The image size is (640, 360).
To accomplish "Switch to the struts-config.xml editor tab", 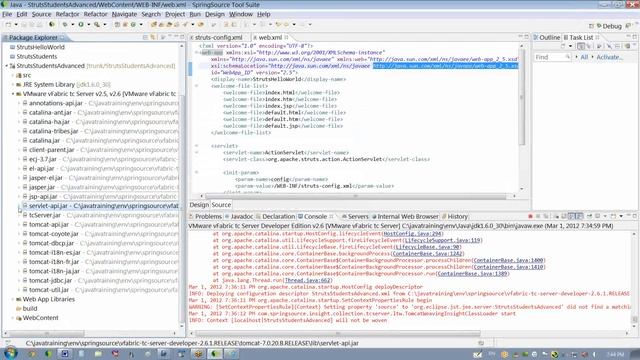I will pyautogui.click(x=218, y=37).
